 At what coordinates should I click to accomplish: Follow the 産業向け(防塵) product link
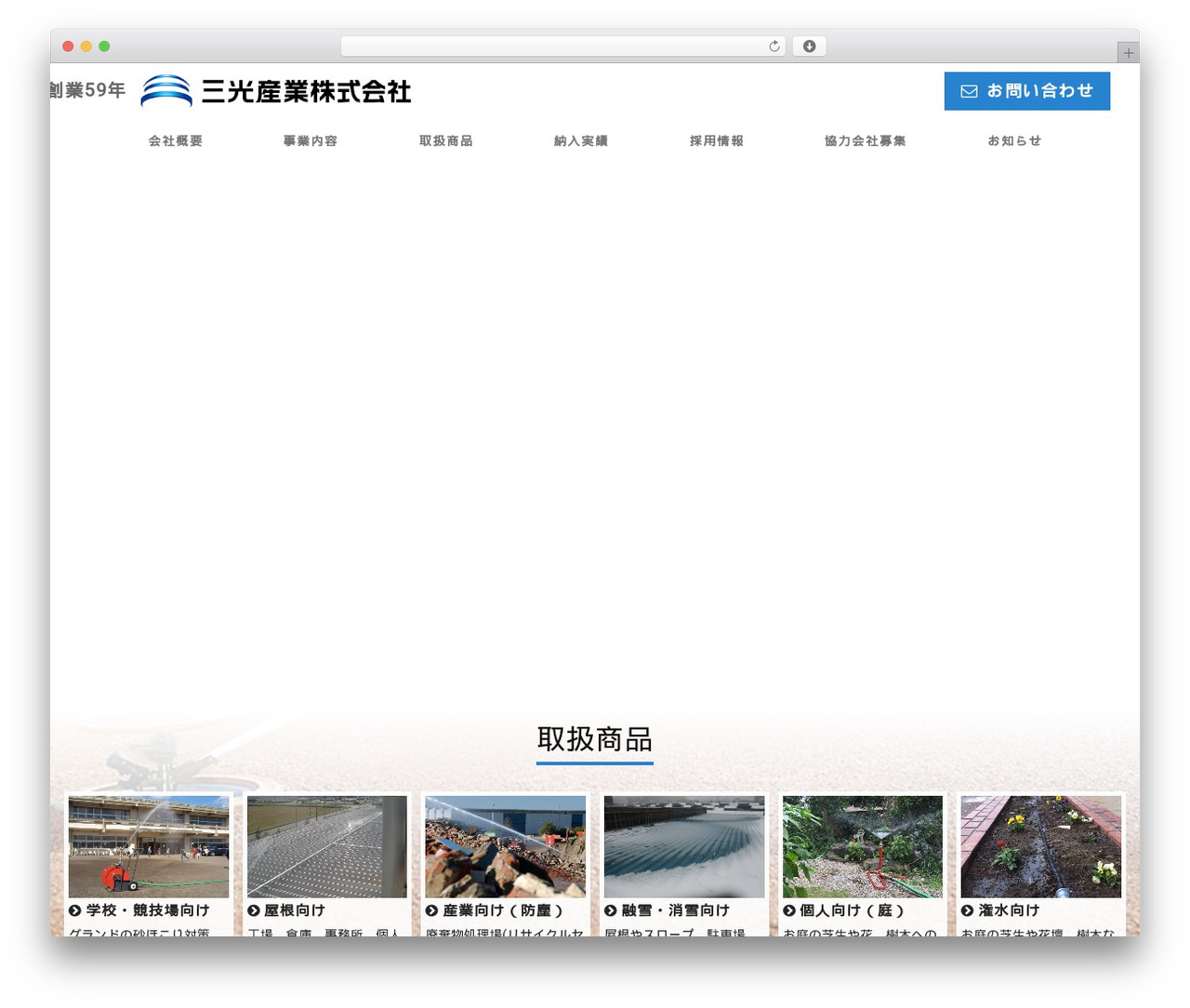(503, 910)
